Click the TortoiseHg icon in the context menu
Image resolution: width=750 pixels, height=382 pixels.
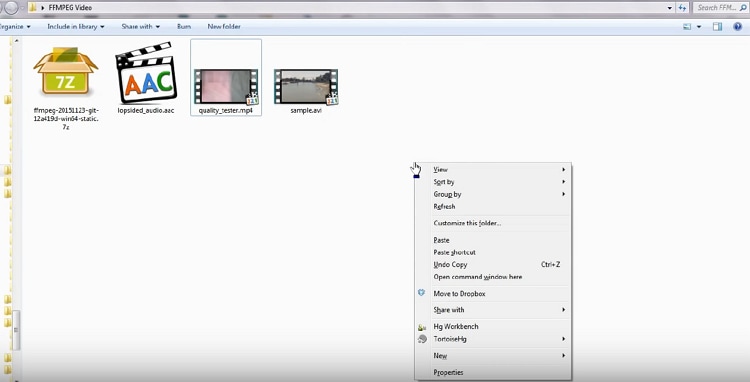tap(421, 339)
